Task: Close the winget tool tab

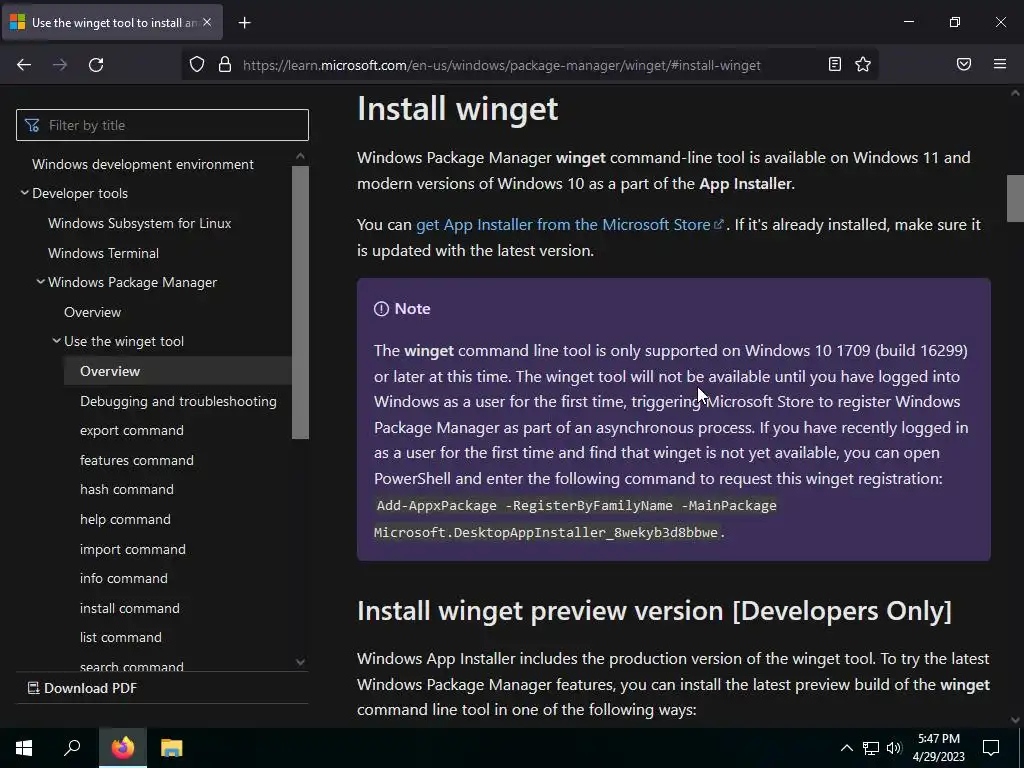Action: point(207,22)
